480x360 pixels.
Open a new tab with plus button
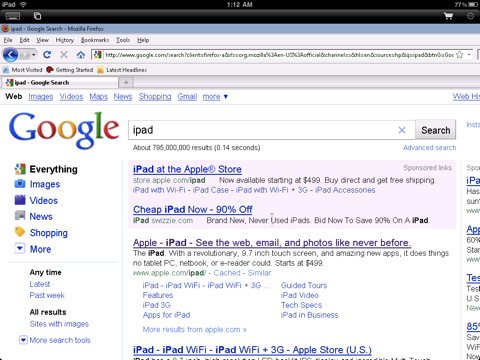(126, 82)
